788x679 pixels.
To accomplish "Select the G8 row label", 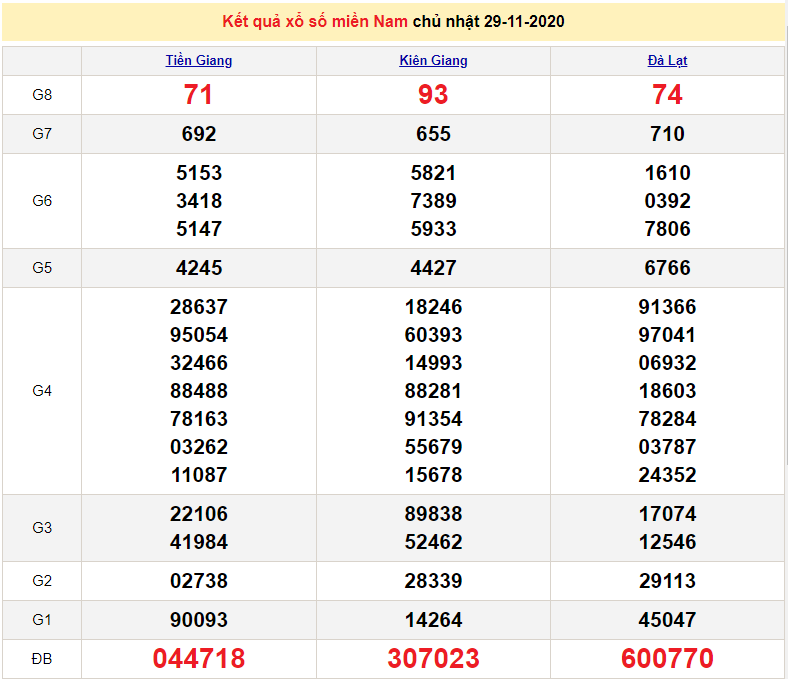I will click(42, 95).
